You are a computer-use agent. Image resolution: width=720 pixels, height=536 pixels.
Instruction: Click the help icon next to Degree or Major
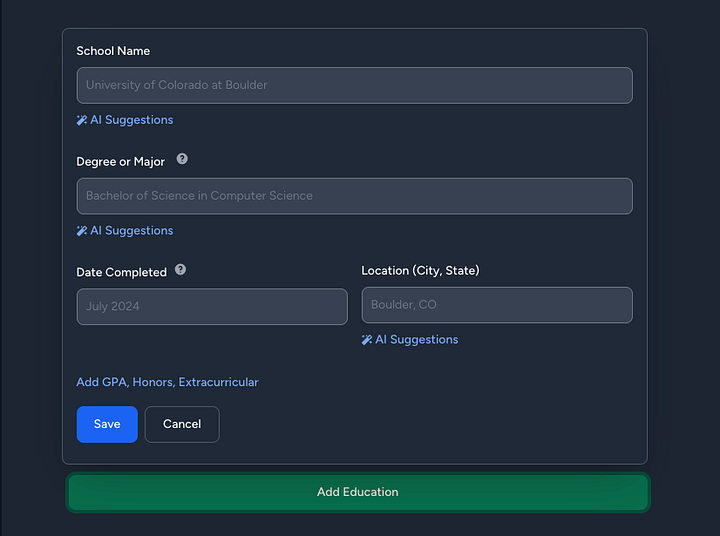(x=182, y=159)
